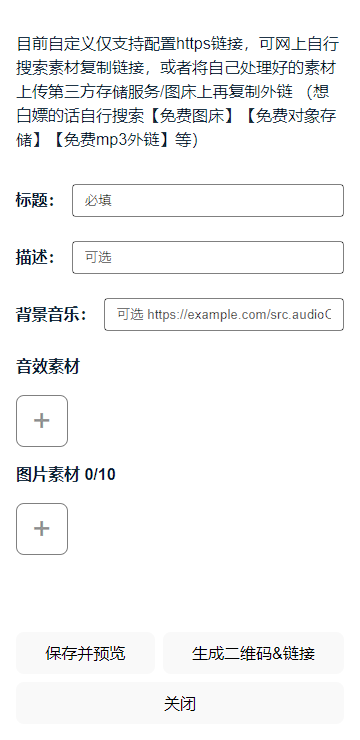
Task: Click the 【免费图床】 keyword in the instructions
Action: (x=193, y=116)
